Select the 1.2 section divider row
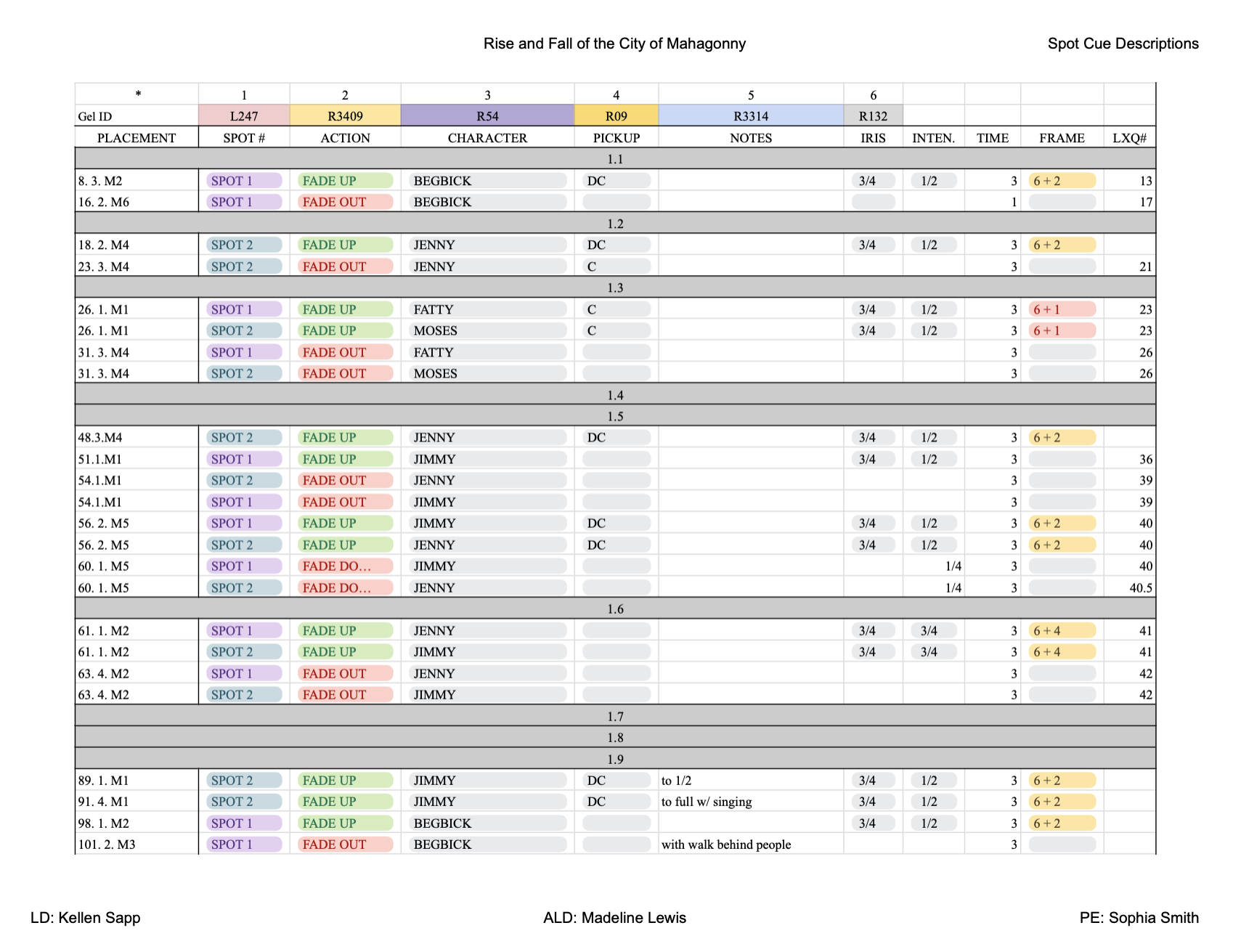This screenshot has width=1233, height=952. point(615,224)
